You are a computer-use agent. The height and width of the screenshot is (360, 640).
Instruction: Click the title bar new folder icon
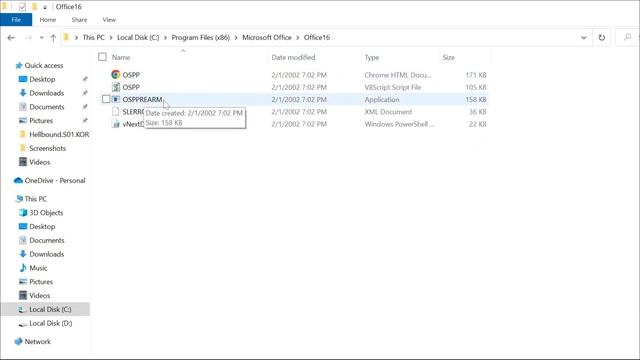[x=35, y=7]
